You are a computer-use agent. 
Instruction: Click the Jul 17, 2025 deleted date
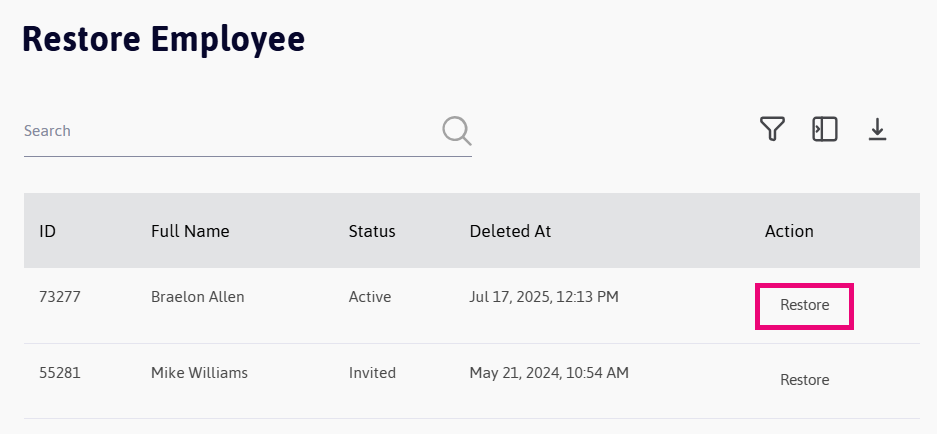click(x=544, y=297)
